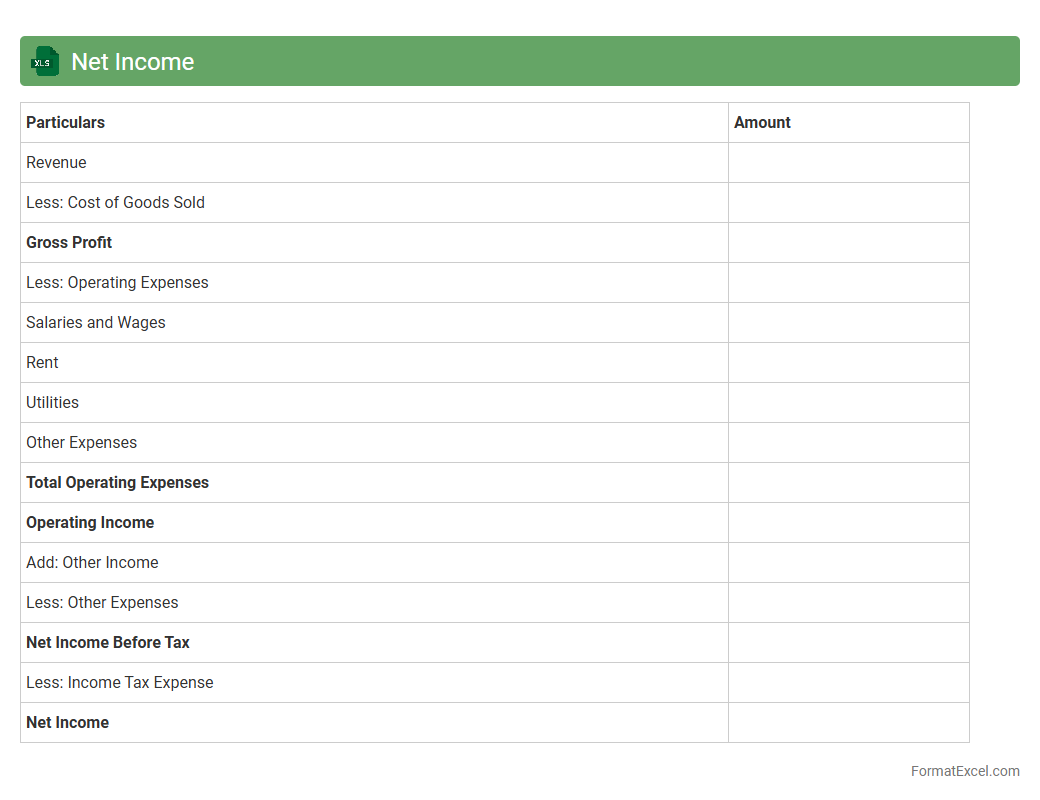Click the XLS file icon in header
This screenshot has height=800, width=1040.
tap(44, 61)
